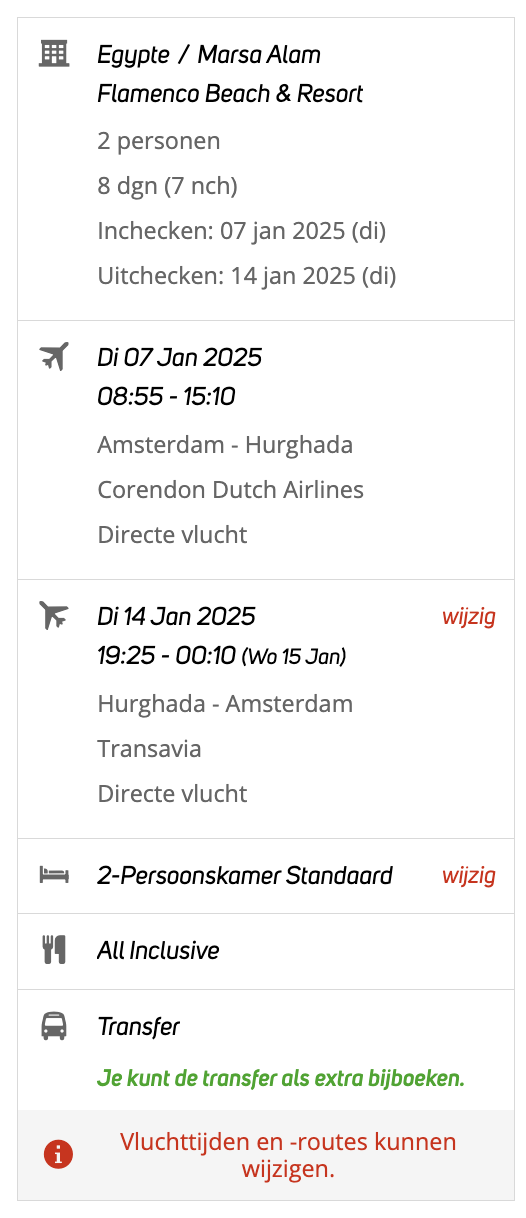The width and height of the screenshot is (526, 1218).
Task: Click the Di 07 Jan 2025 flight date
Action: click(180, 357)
